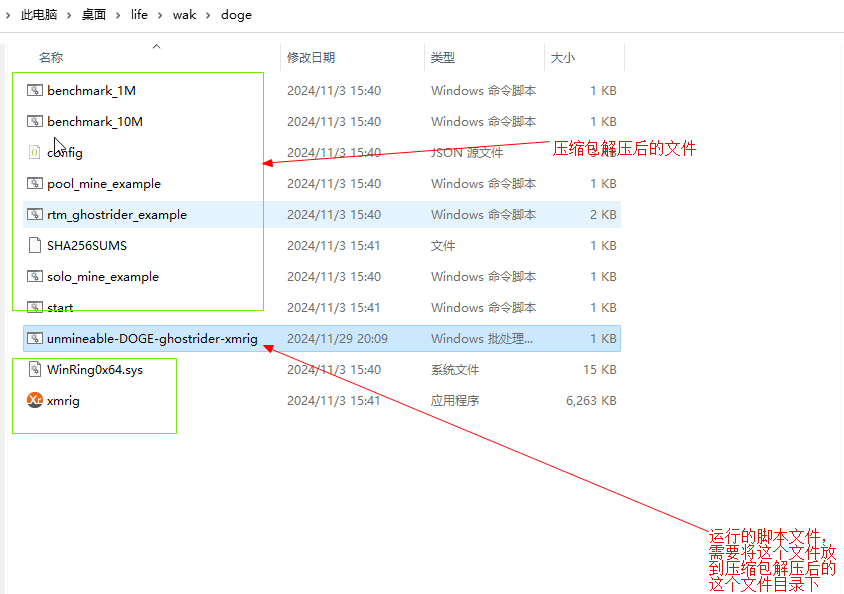Expand the chevron after wak folder
Screen dimensions: 844x594
tap(208, 14)
